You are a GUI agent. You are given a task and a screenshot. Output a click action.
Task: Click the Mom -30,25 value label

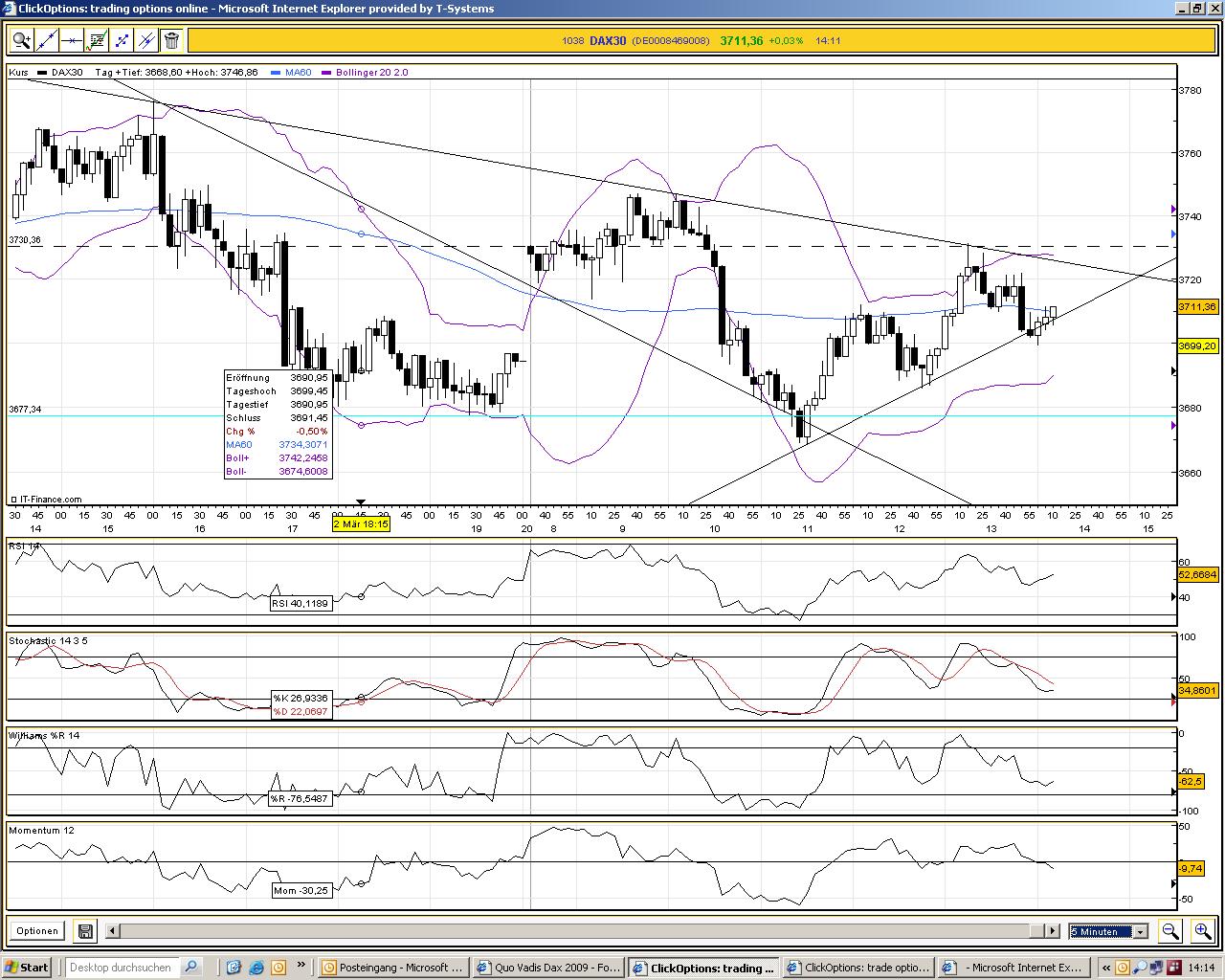coord(301,890)
